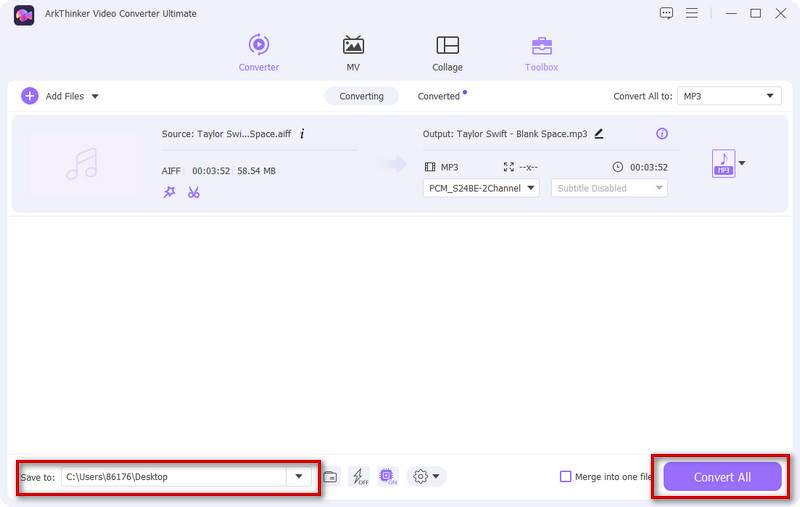800x507 pixels.
Task: Show the Converting list
Action: 361,96
